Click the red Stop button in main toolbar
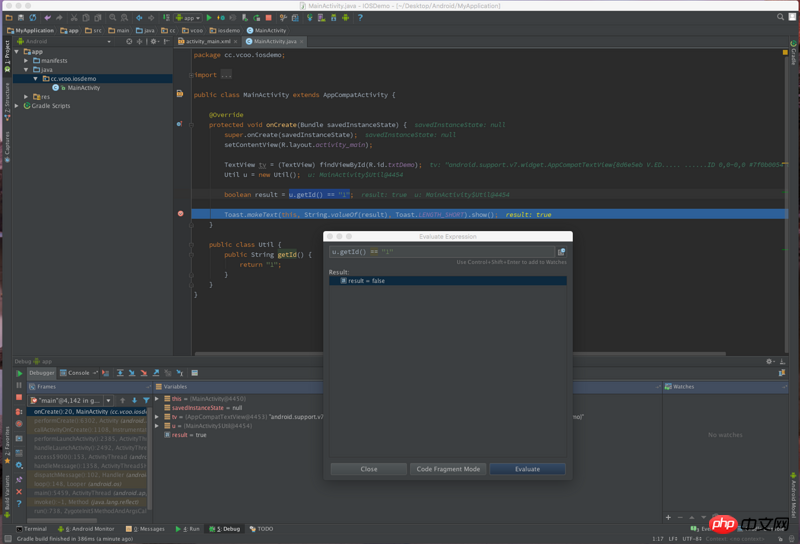 point(268,18)
